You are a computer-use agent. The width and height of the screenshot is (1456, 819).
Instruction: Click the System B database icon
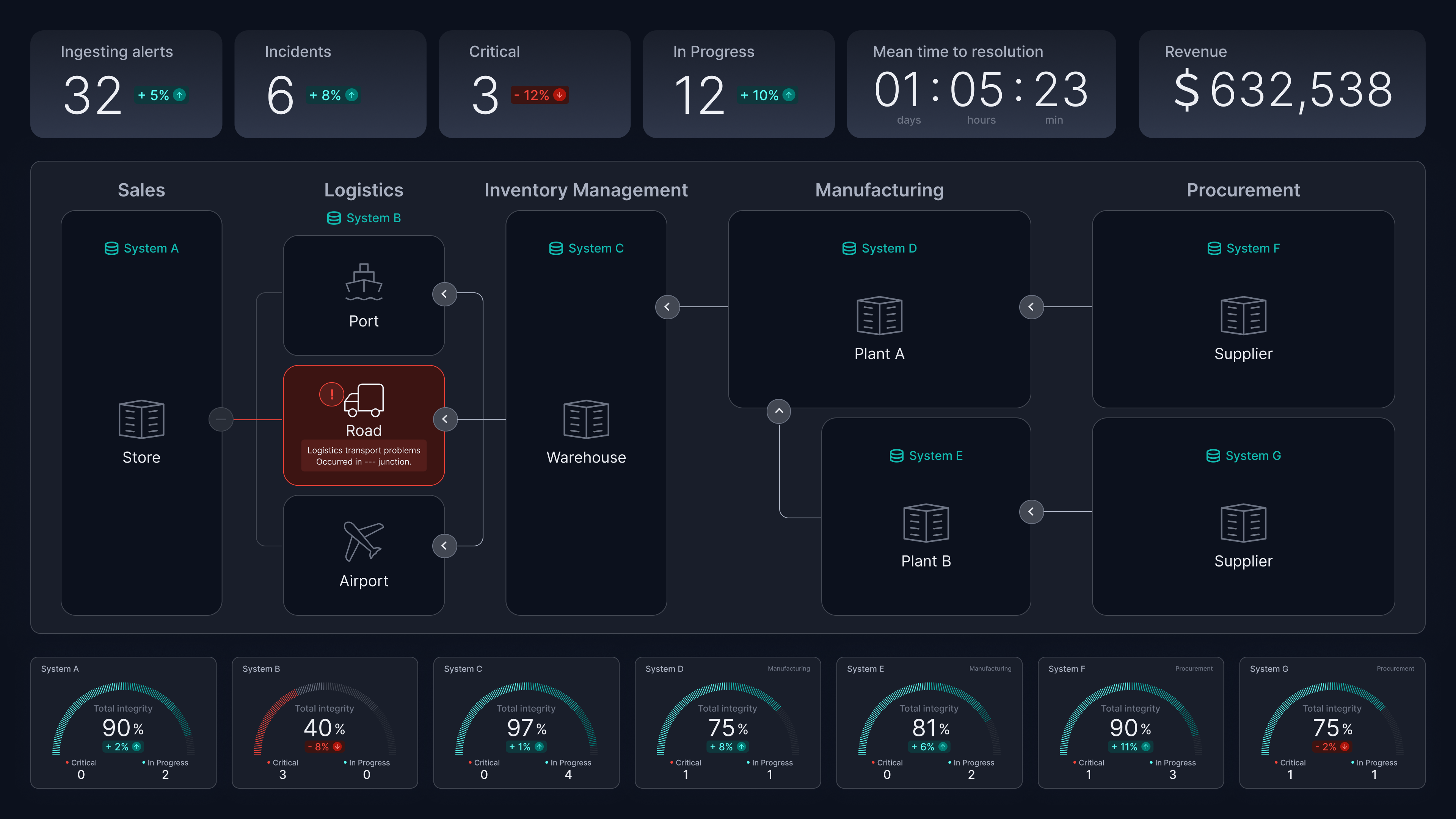334,218
